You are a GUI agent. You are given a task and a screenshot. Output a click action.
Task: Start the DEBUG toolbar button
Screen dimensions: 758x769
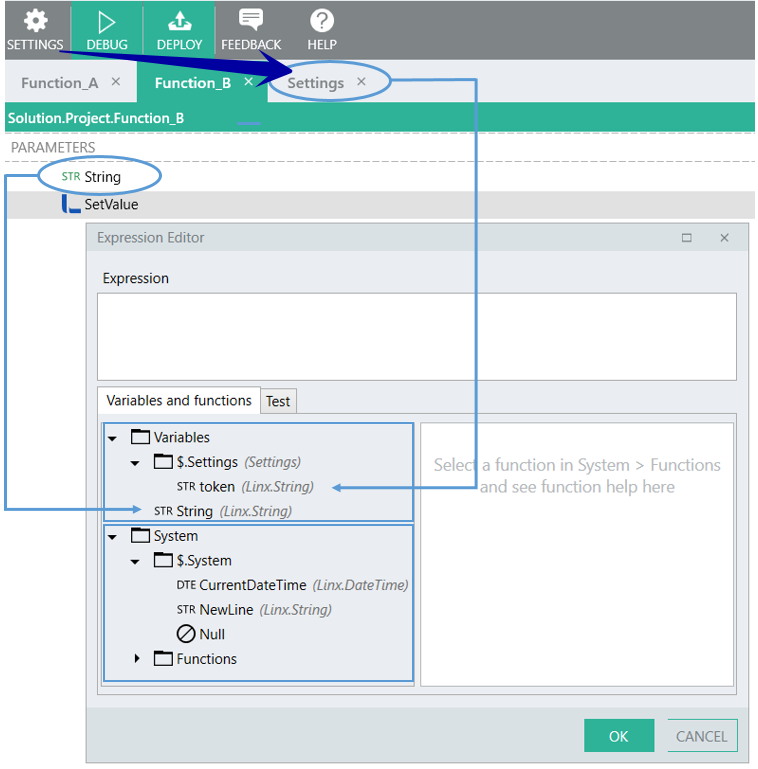106,30
